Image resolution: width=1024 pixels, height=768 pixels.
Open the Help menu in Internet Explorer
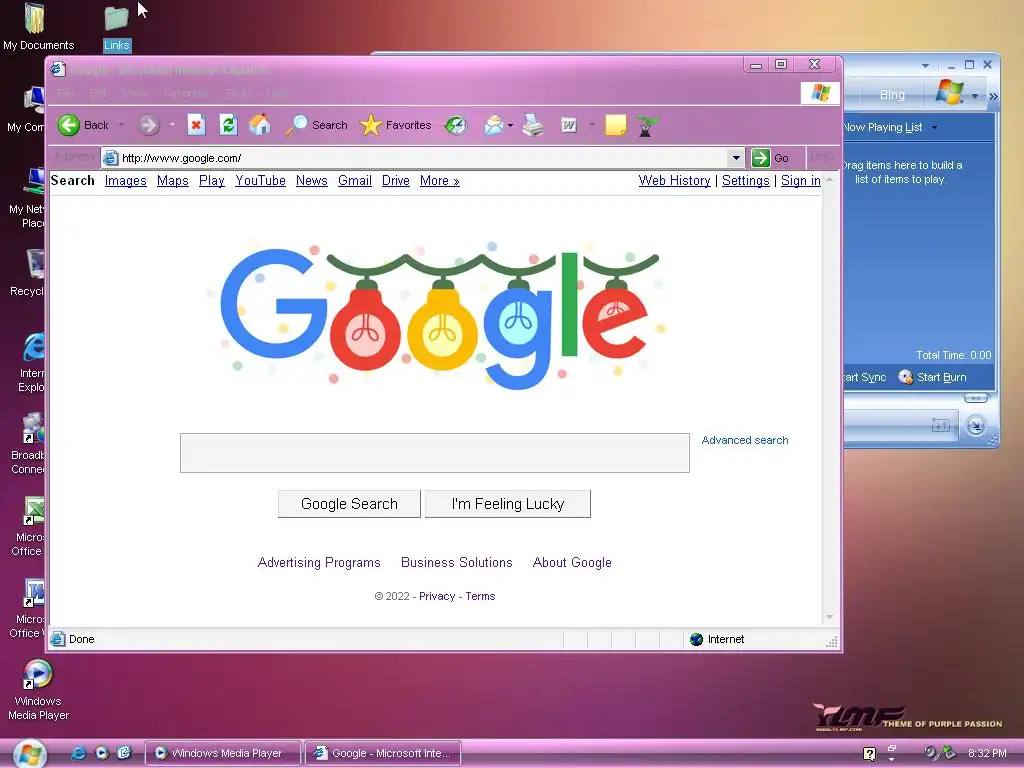click(x=276, y=93)
